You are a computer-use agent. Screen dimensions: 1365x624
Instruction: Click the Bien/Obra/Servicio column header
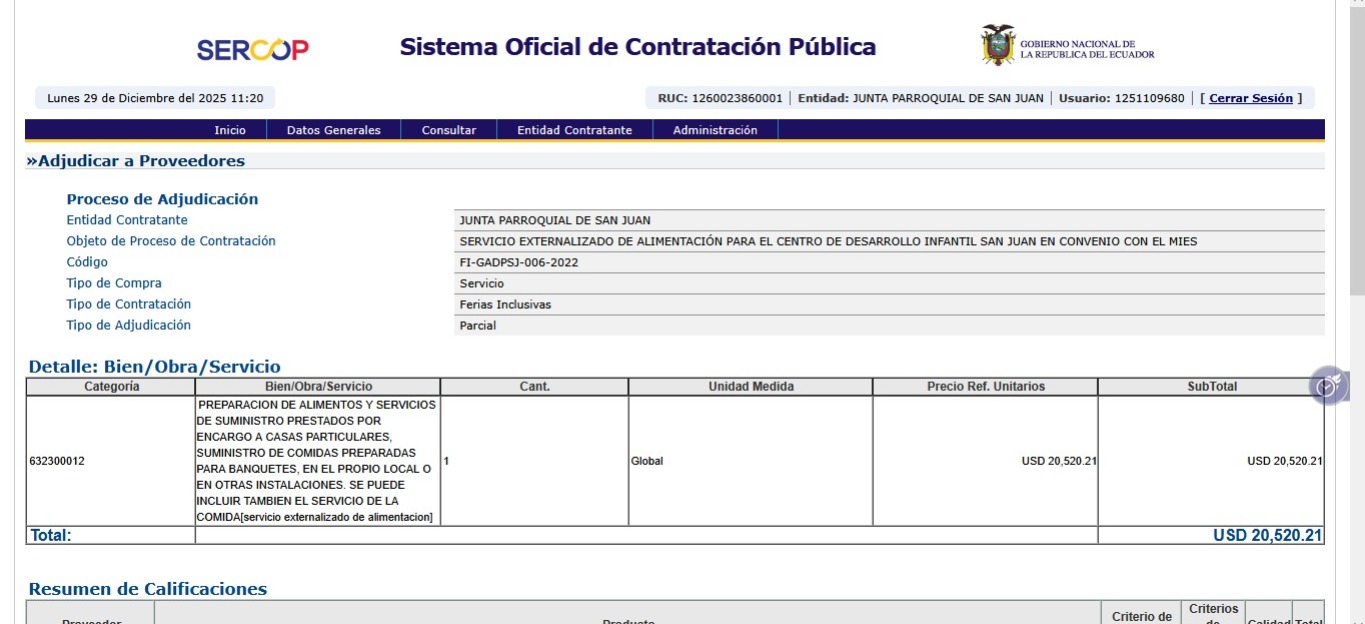point(318,386)
